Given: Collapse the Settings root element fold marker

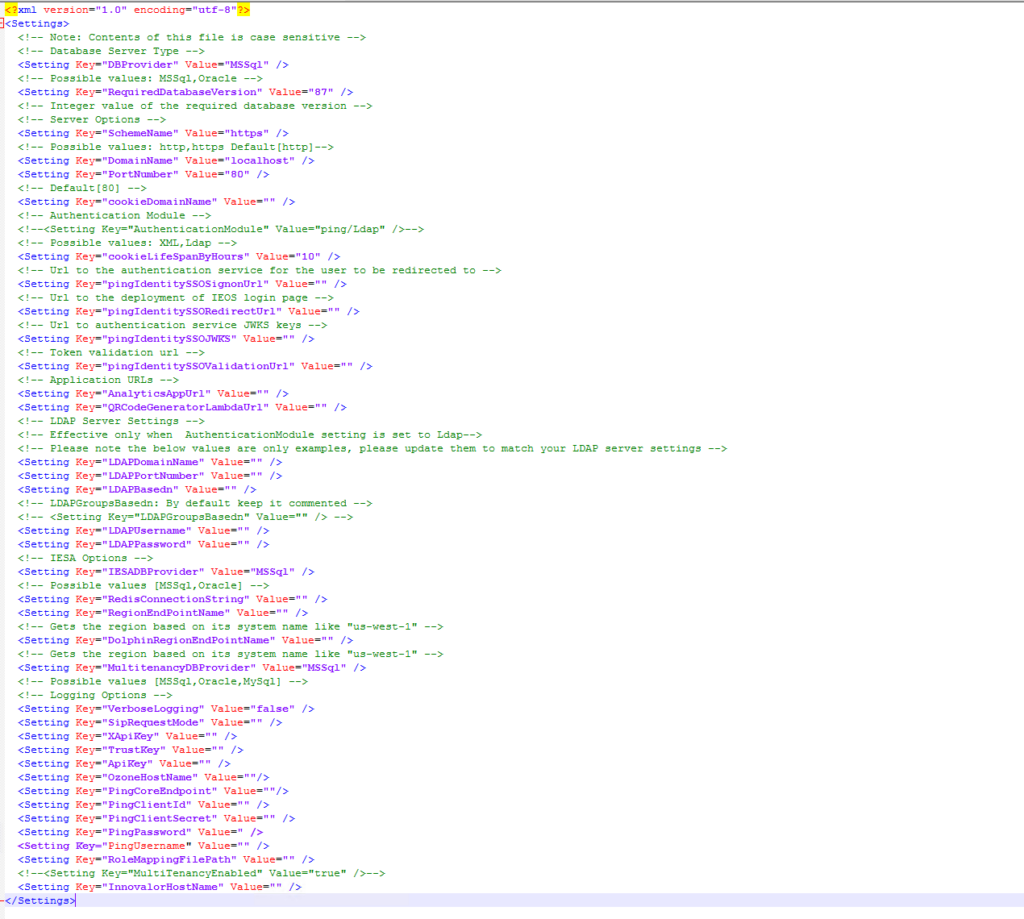Looking at the screenshot, I should coord(4,23).
